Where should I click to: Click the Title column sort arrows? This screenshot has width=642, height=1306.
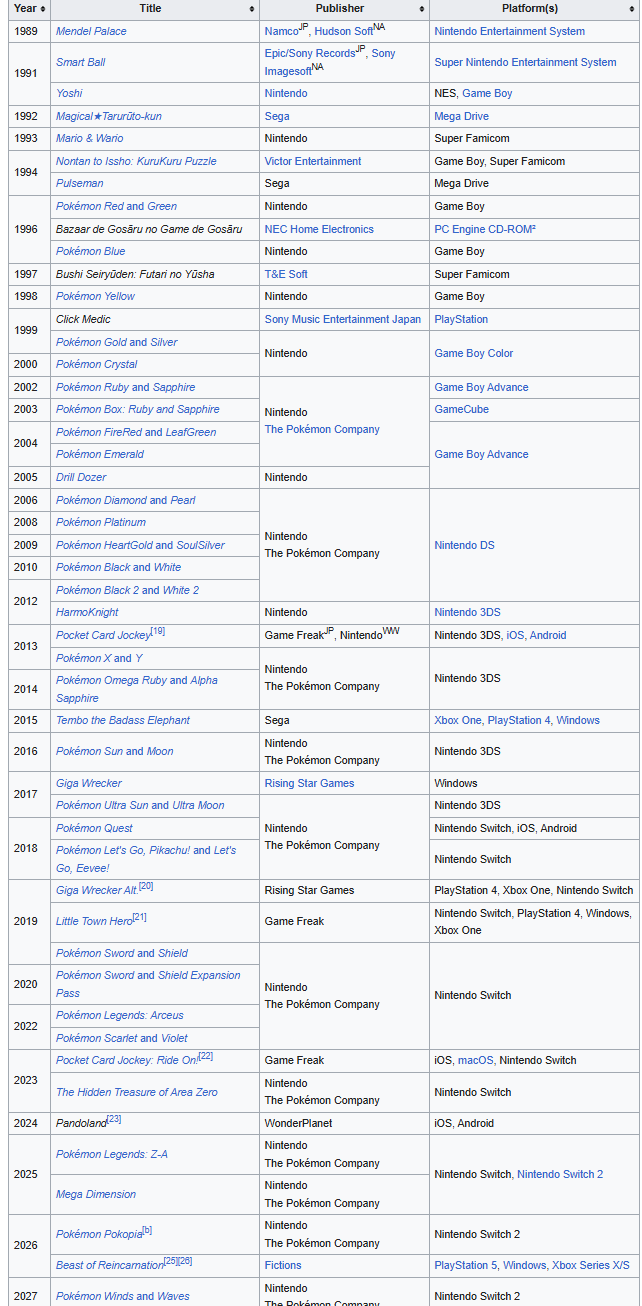251,9
